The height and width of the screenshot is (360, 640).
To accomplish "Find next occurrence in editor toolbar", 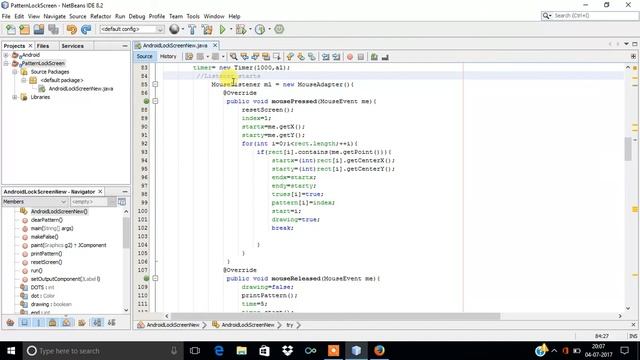I will click(255, 57).
